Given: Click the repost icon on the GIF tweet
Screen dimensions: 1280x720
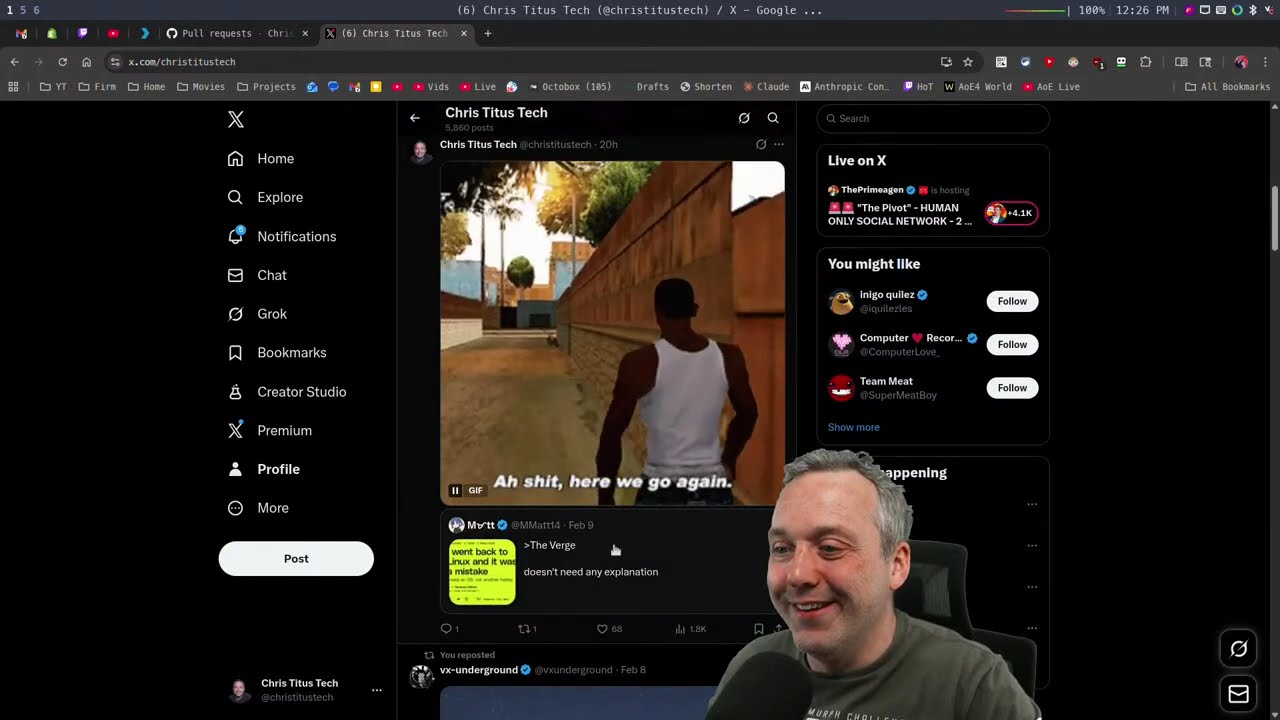Looking at the screenshot, I should coord(524,629).
